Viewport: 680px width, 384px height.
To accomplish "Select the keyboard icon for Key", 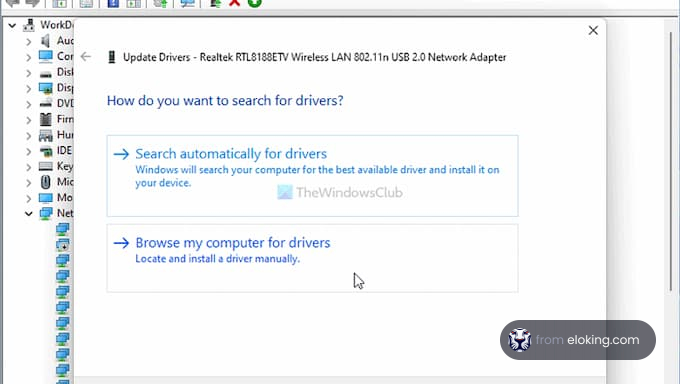I will coord(45,166).
